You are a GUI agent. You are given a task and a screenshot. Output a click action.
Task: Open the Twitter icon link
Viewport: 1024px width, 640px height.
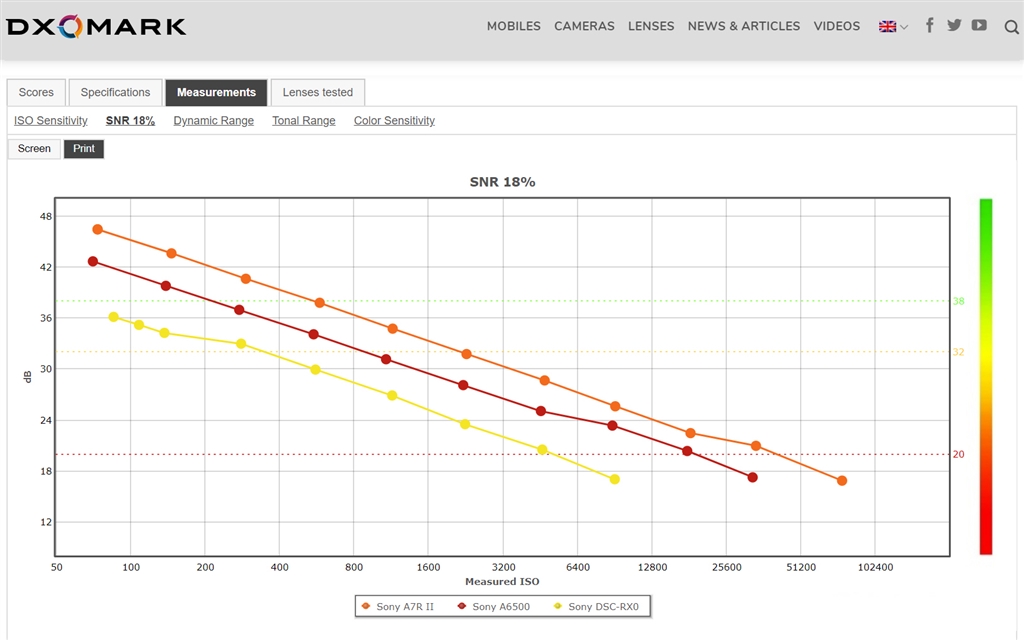(954, 25)
